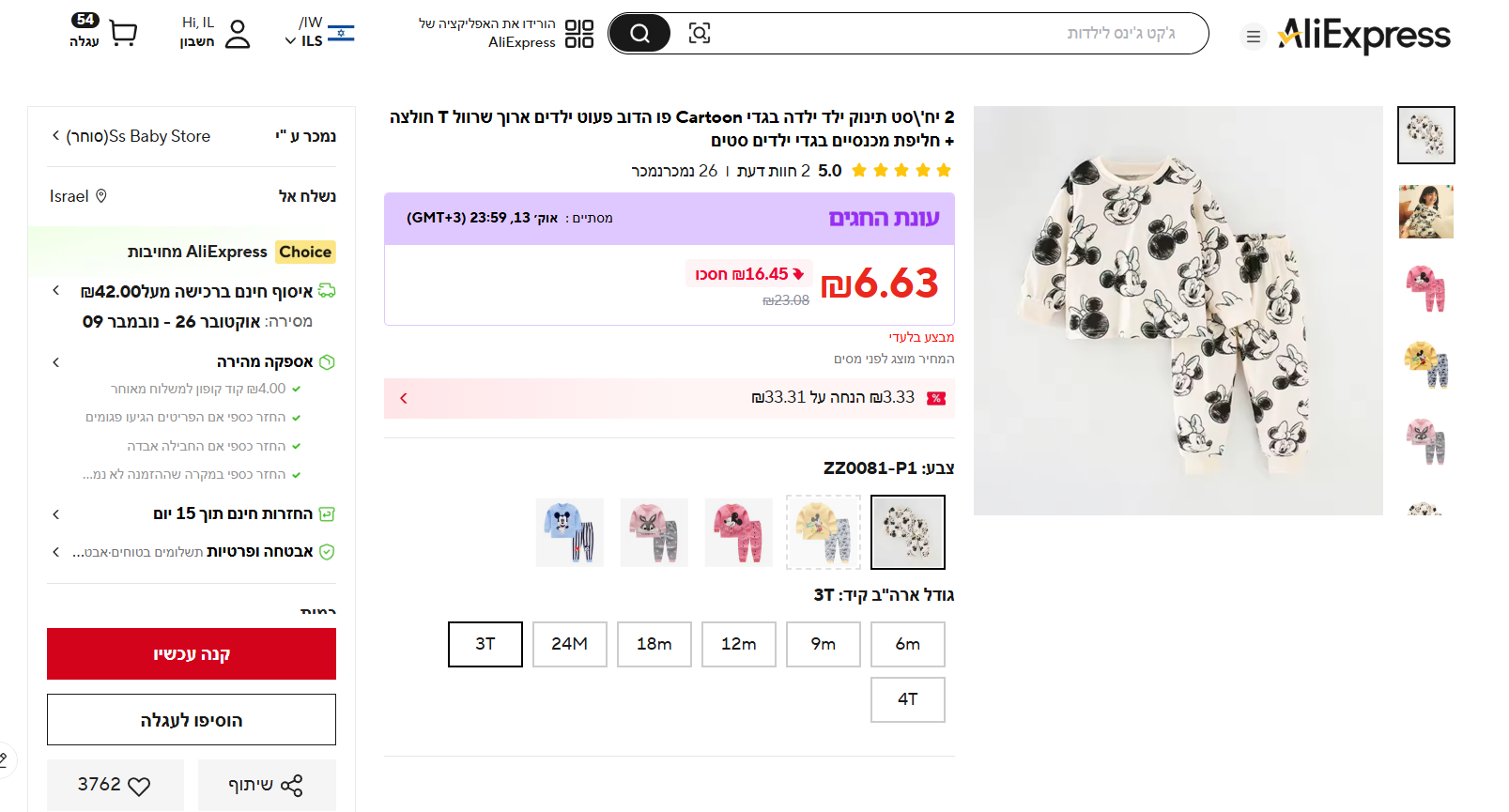
Task: Expand the free shipping details chevron
Action: coord(56,291)
